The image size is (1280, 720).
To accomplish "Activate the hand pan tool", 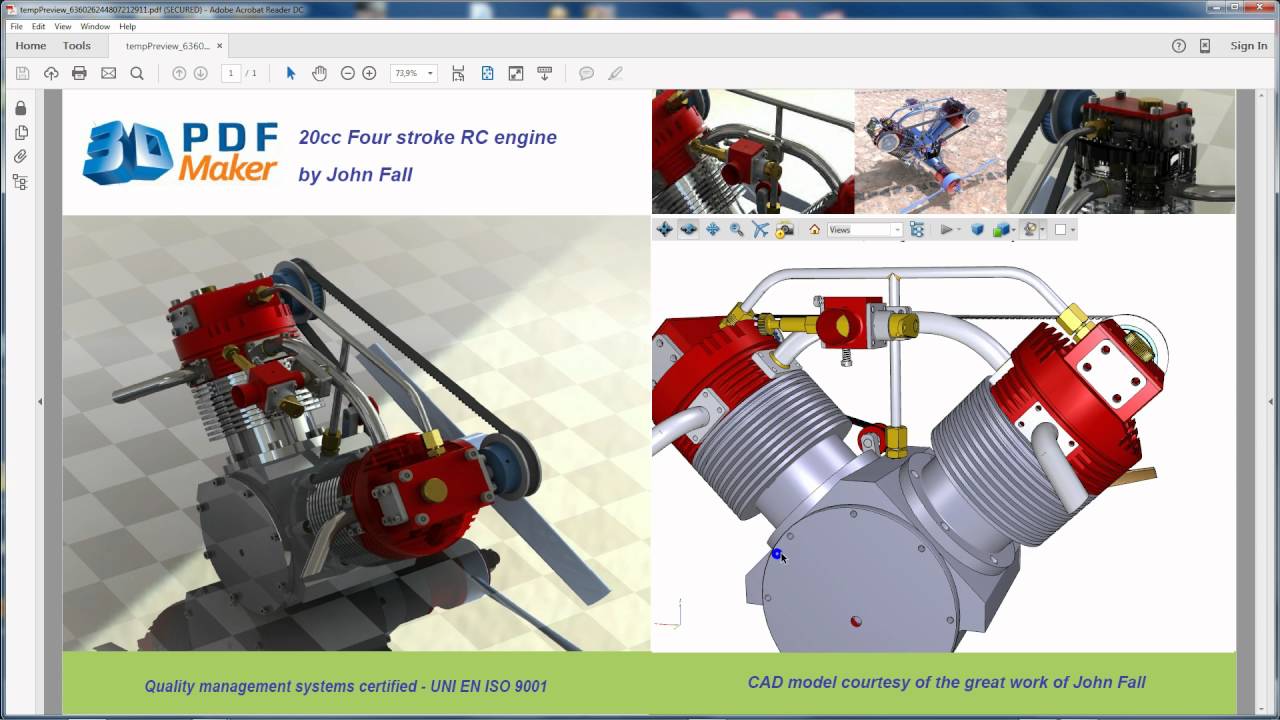I will (x=319, y=73).
